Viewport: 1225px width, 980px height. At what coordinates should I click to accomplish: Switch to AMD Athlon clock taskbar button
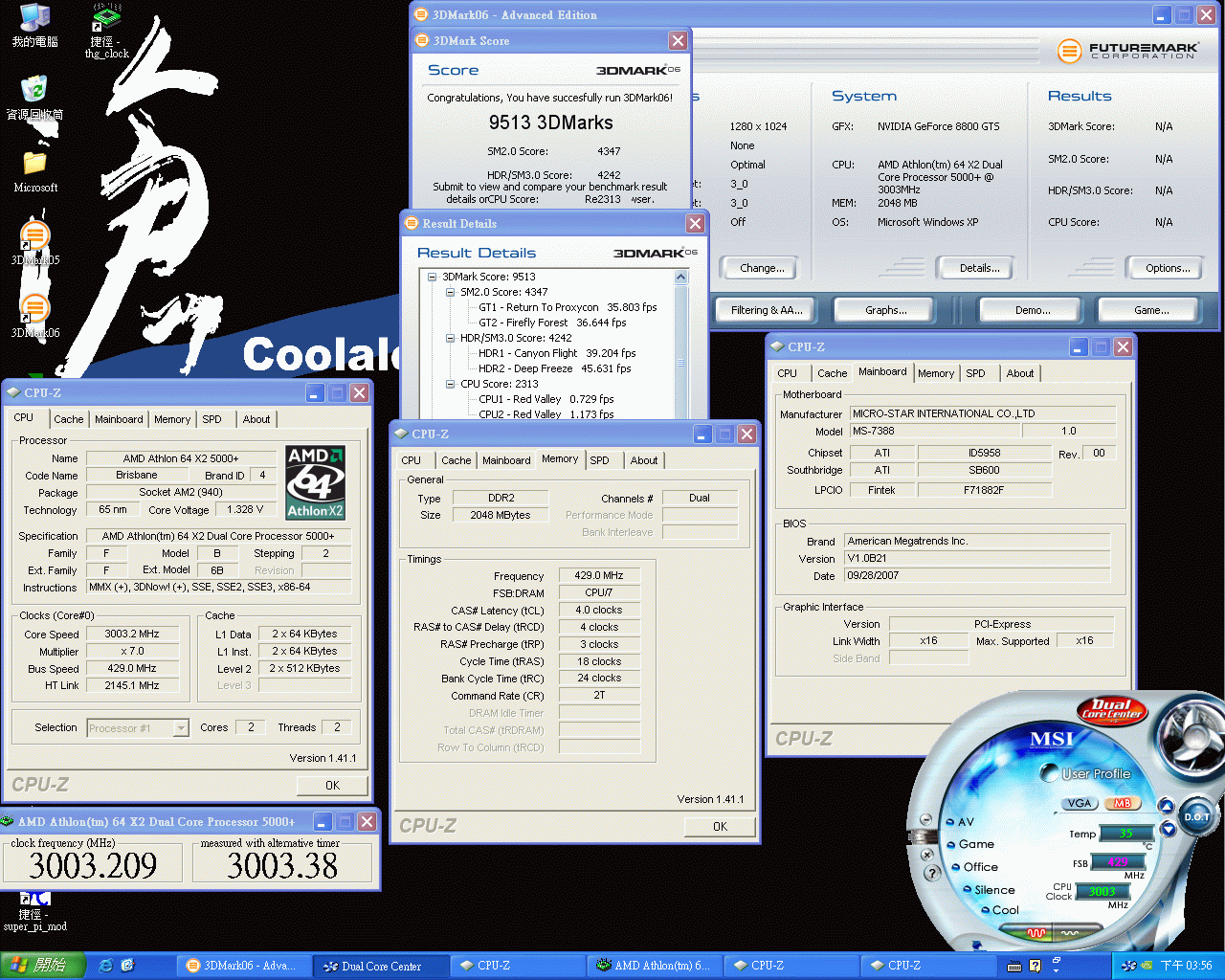(x=654, y=966)
